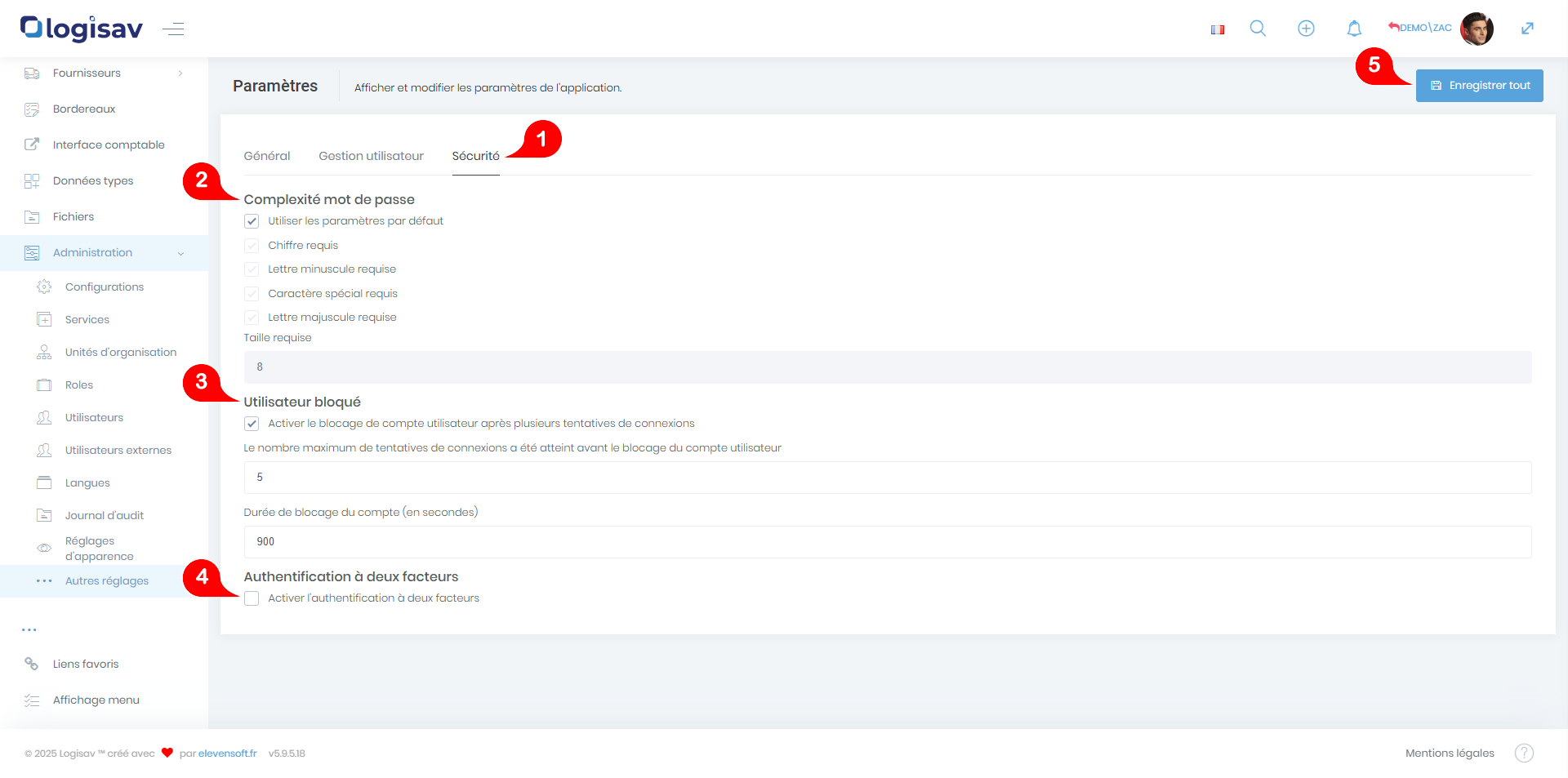Enable two-factor authentication checkbox
The height and width of the screenshot is (778, 1568).
coord(252,598)
